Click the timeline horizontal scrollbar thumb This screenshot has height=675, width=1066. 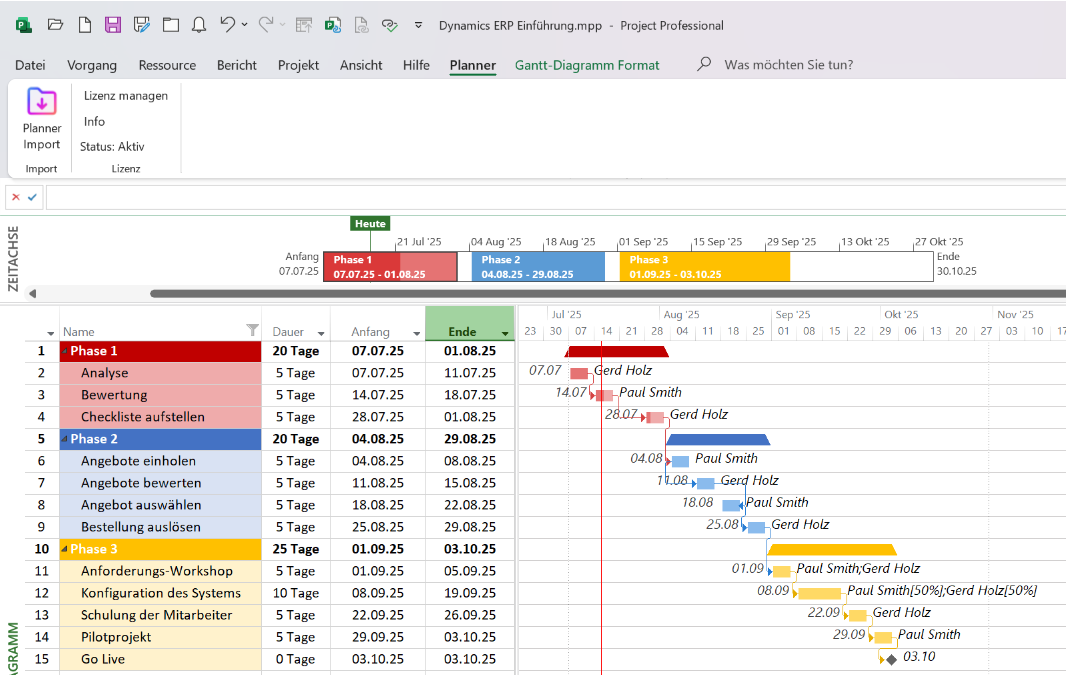point(600,294)
